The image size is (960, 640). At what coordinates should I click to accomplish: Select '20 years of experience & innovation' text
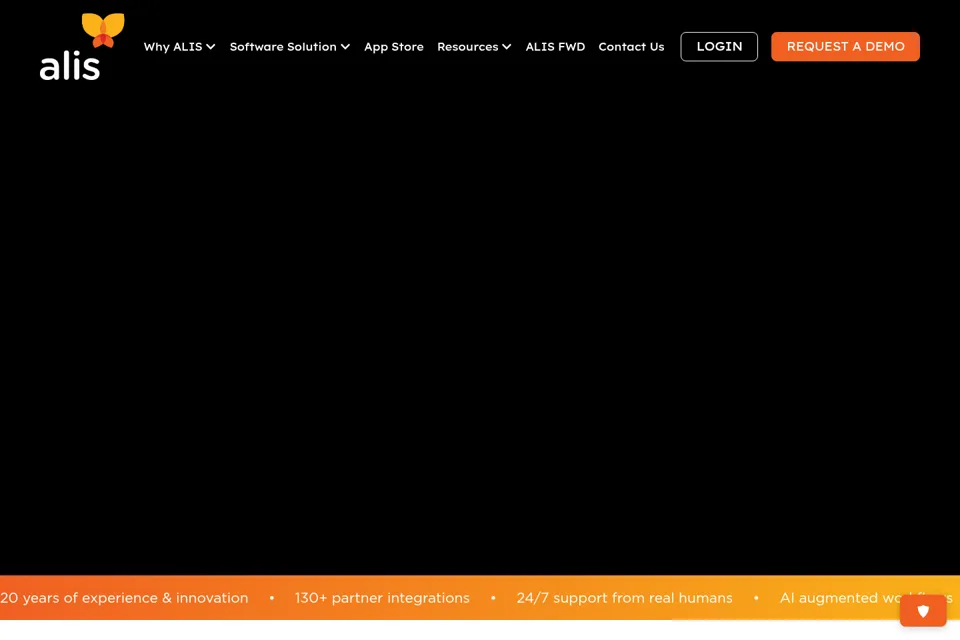pyautogui.click(x=124, y=598)
